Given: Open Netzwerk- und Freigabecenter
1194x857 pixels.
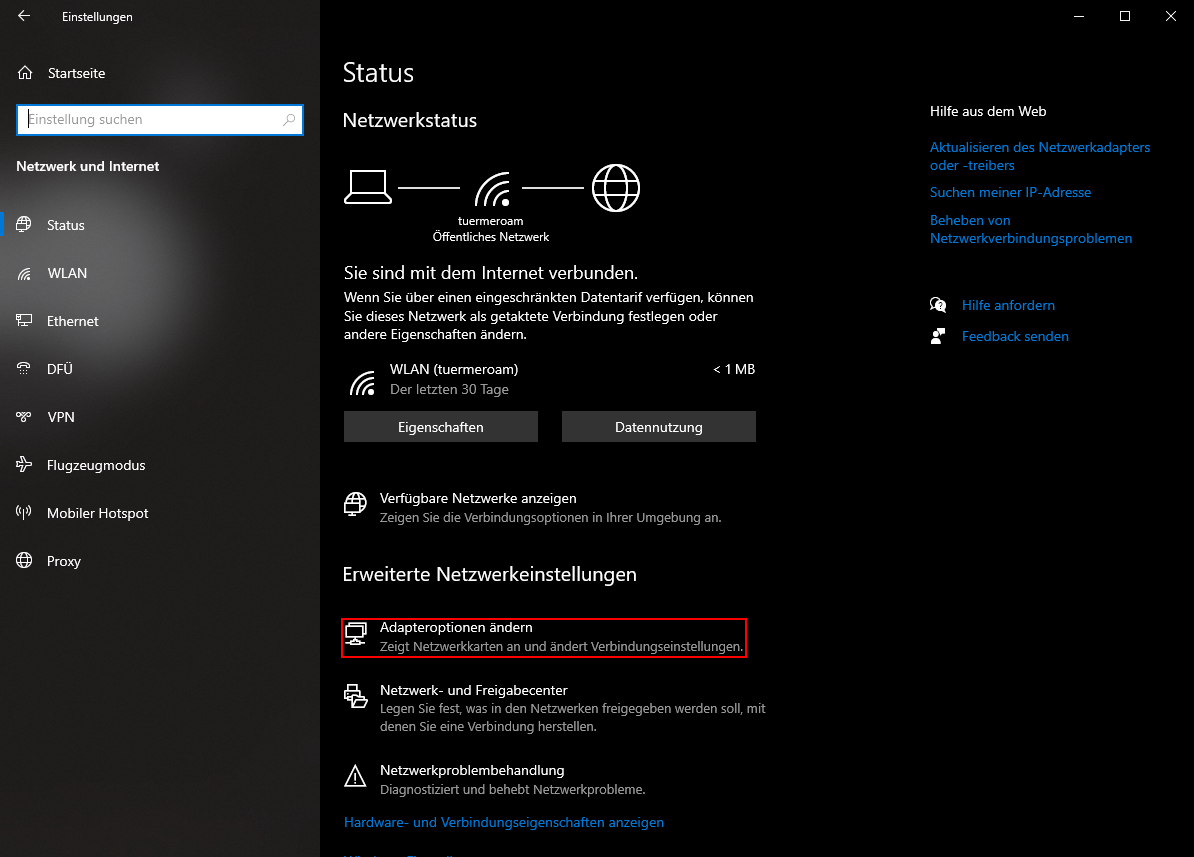Looking at the screenshot, I should (473, 690).
